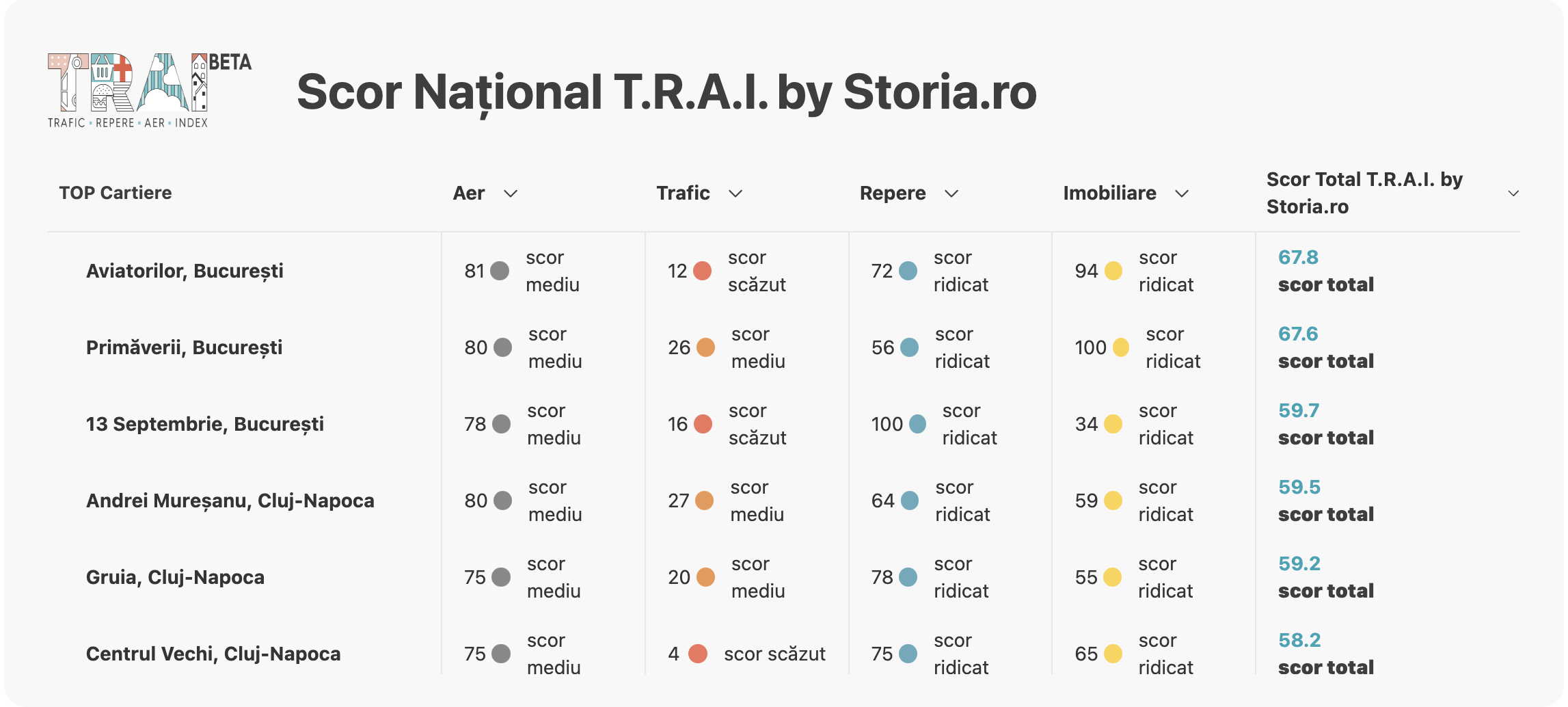Click red Trafic dot for Aviatorilor
The width and height of the screenshot is (1568, 707).
point(702,271)
